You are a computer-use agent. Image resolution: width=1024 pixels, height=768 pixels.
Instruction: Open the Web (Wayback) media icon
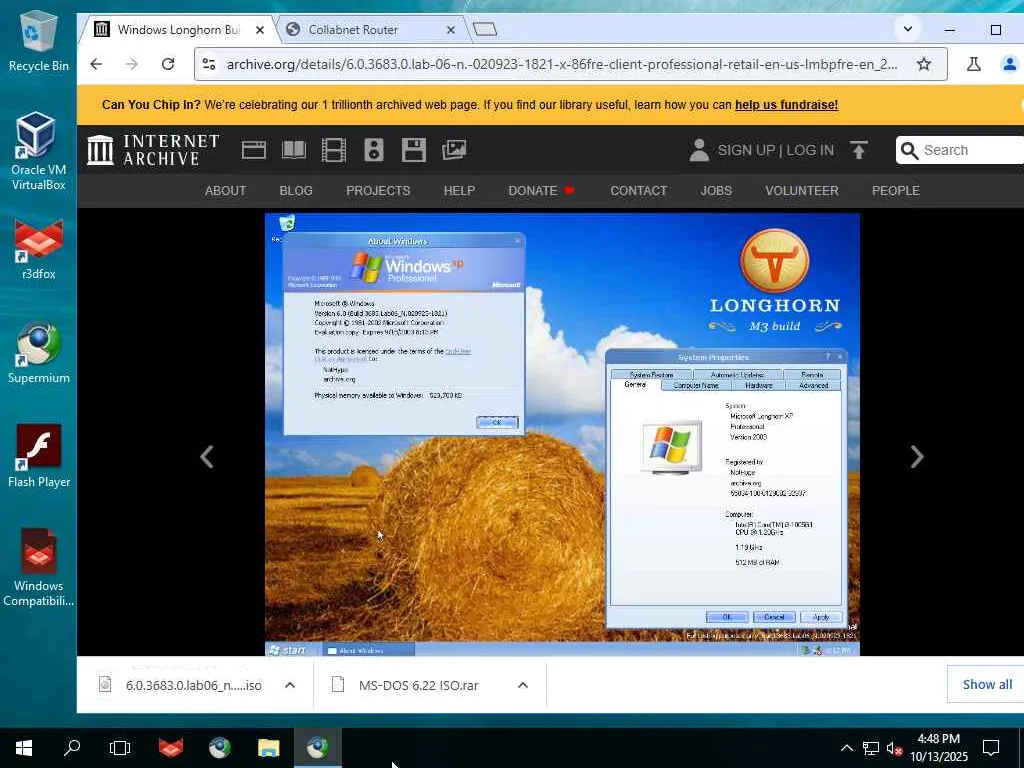[253, 150]
